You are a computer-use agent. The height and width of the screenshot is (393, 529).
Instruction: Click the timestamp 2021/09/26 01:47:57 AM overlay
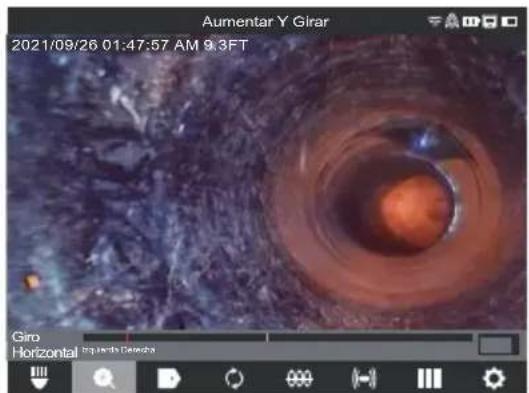click(x=105, y=45)
